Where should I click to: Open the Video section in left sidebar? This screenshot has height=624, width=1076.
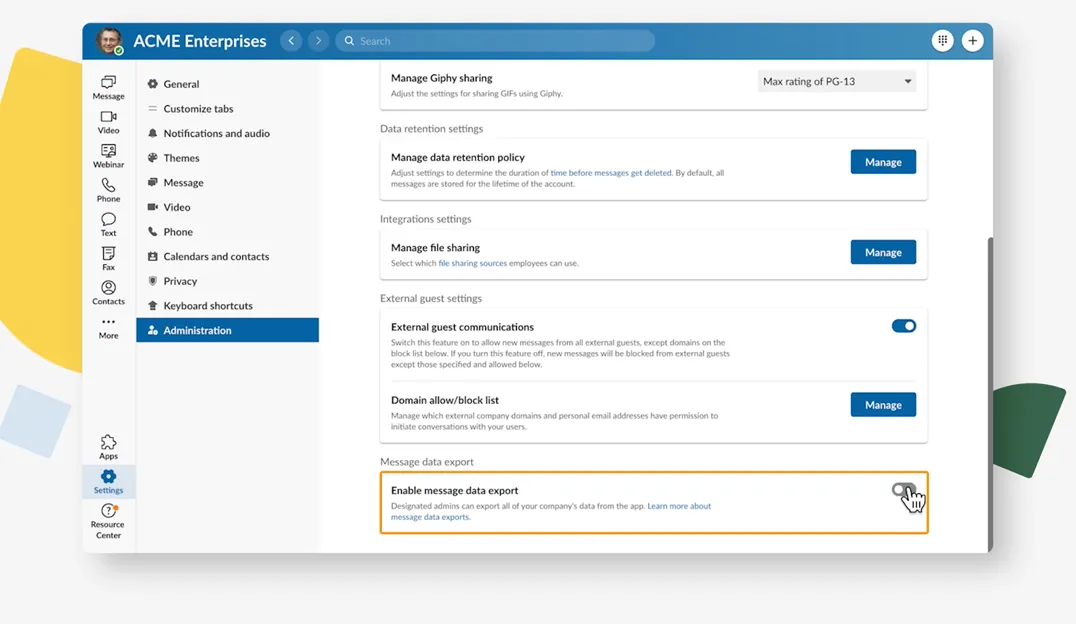pos(108,121)
